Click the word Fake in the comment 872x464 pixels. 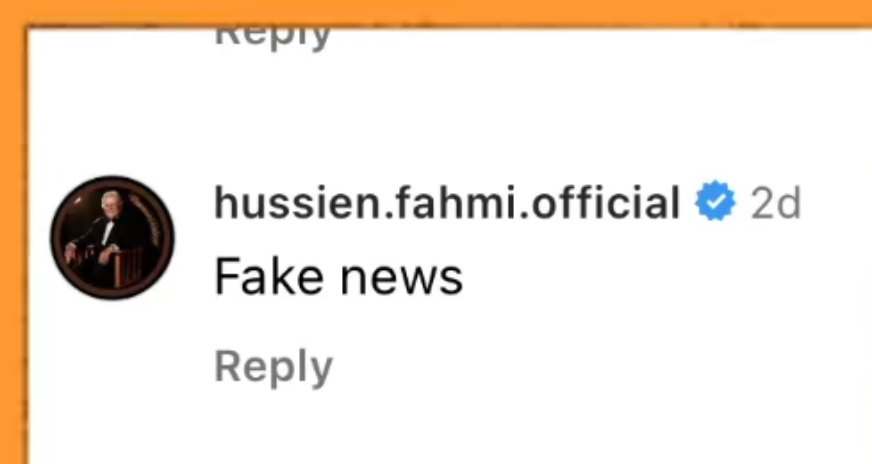point(269,277)
